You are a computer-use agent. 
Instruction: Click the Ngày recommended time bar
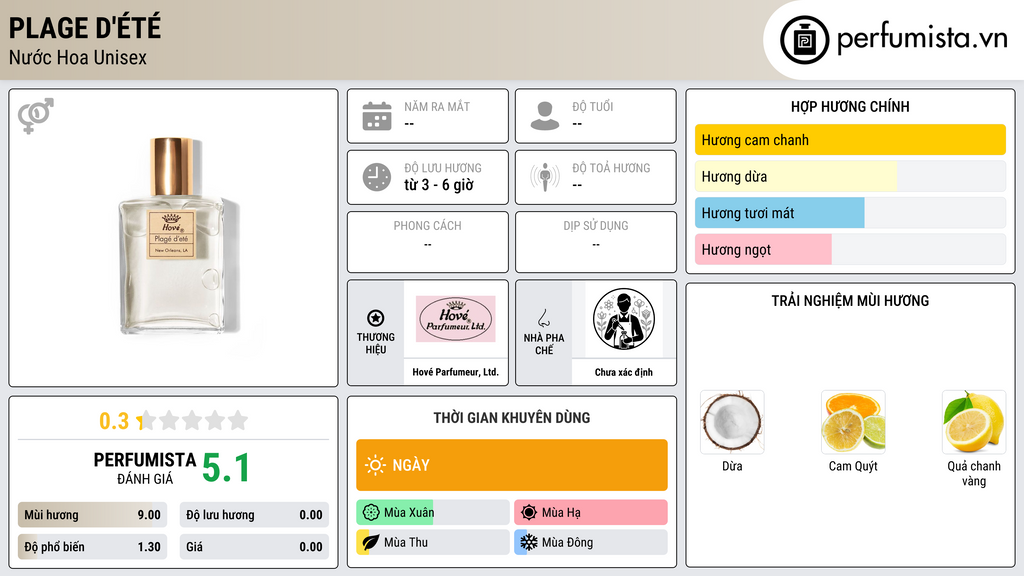tap(512, 465)
